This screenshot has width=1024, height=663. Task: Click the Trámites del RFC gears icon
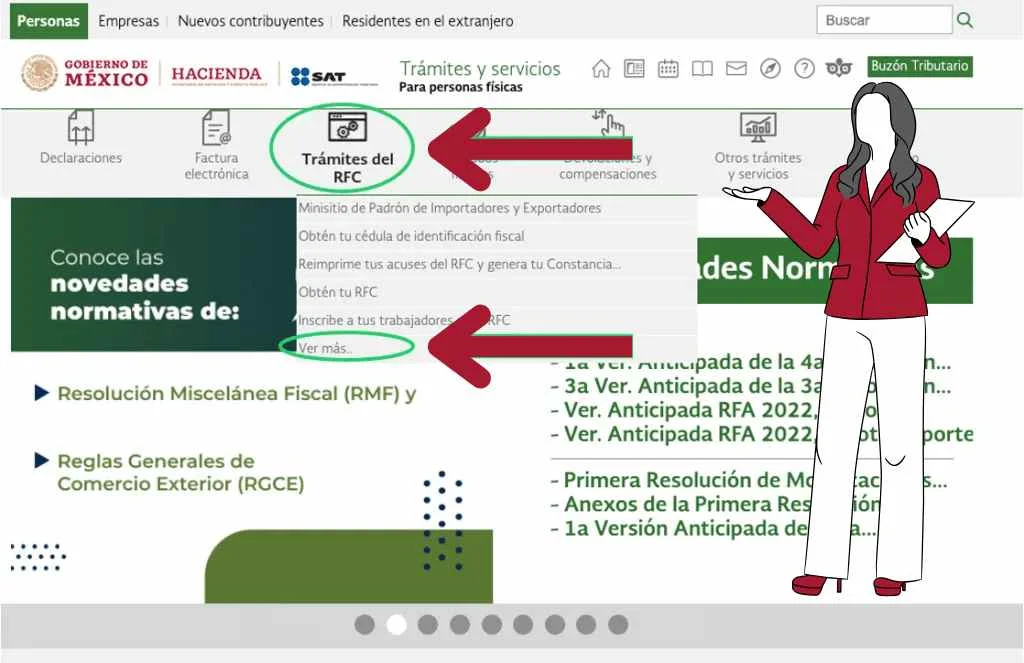tap(347, 127)
